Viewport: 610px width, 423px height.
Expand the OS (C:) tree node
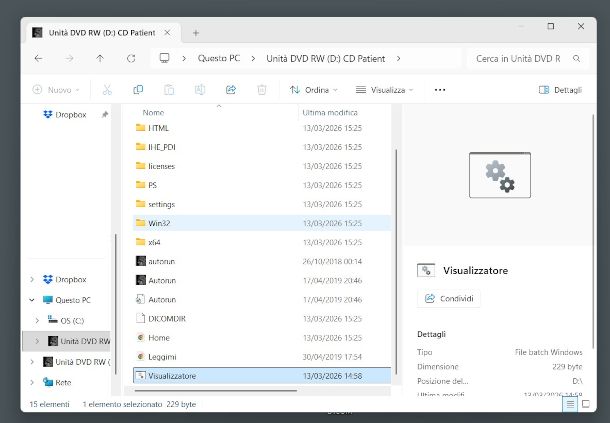pos(37,321)
